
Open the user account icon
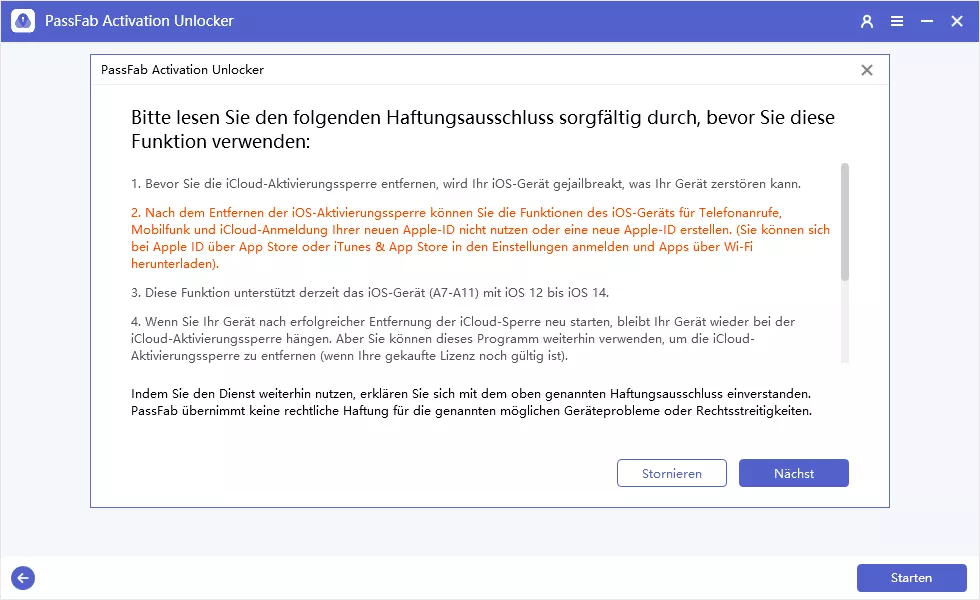866,21
